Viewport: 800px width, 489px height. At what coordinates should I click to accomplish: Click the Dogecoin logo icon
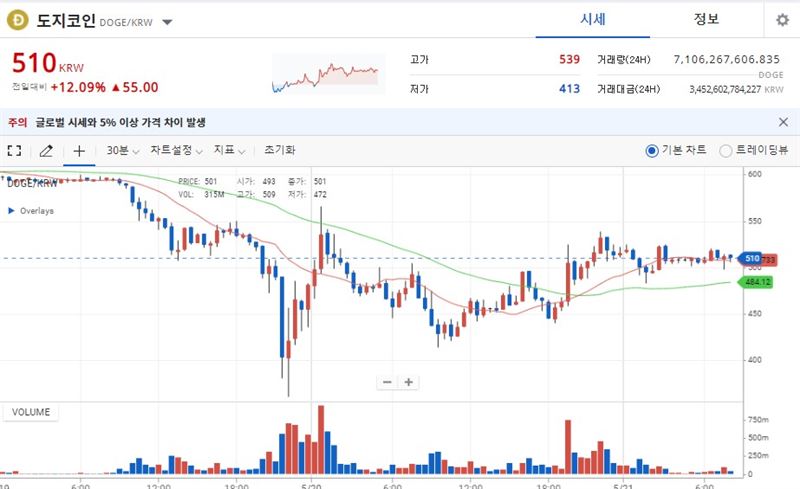(x=17, y=21)
